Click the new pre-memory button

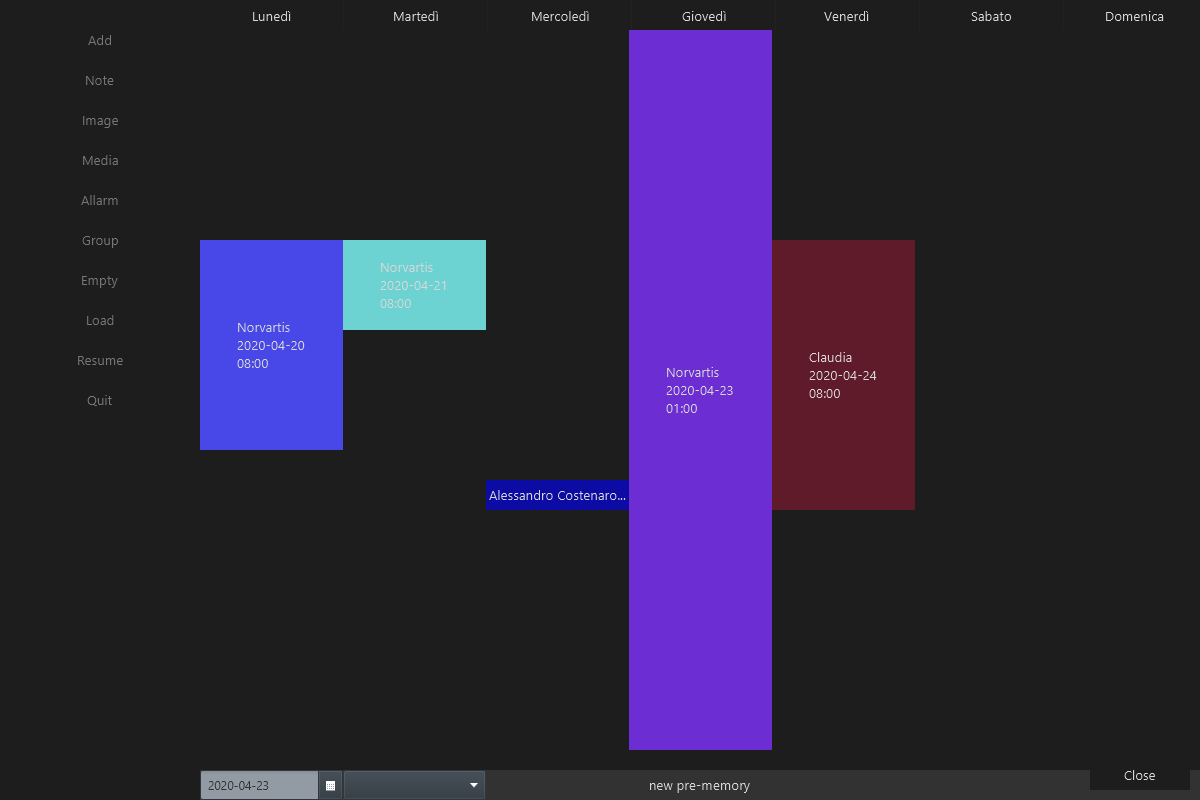point(699,785)
